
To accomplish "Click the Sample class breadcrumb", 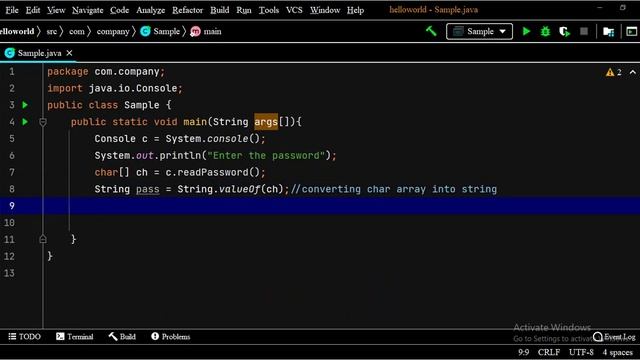I will pos(160,31).
